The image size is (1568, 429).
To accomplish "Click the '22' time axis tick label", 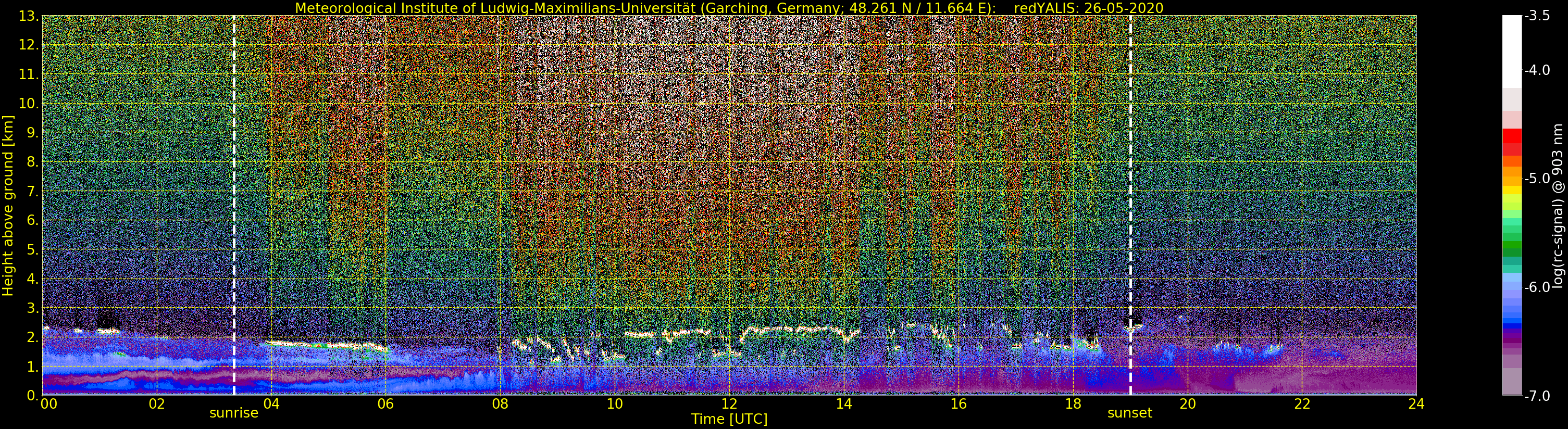I will [x=1302, y=404].
